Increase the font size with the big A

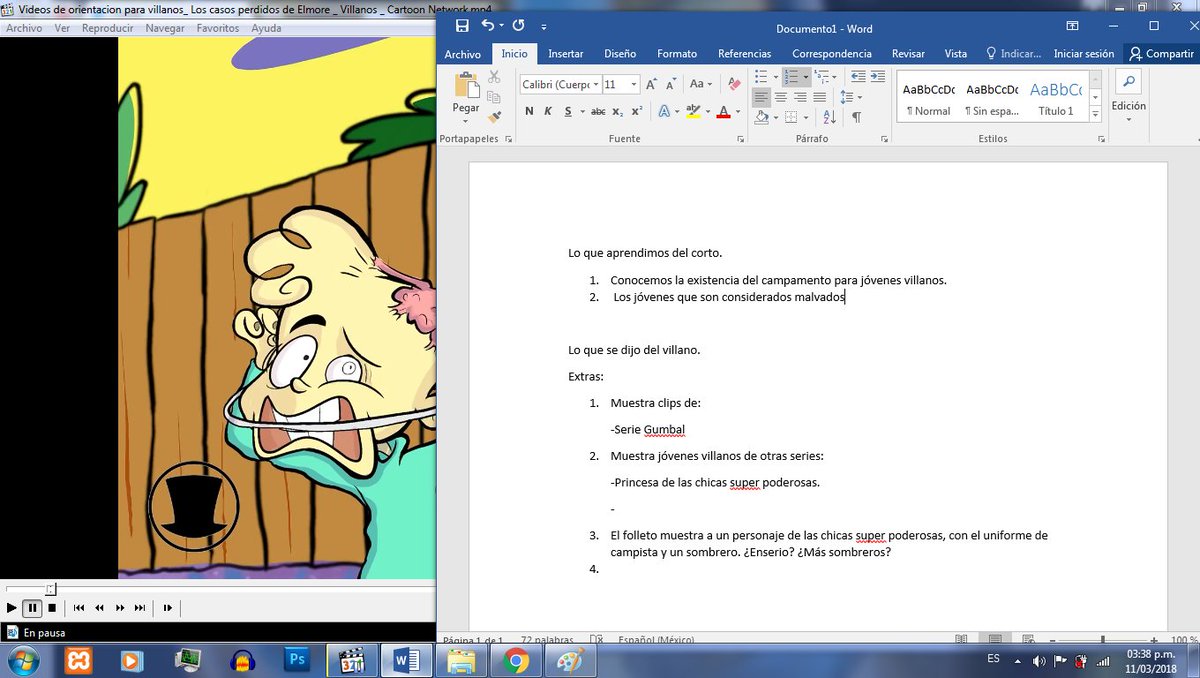[x=654, y=85]
